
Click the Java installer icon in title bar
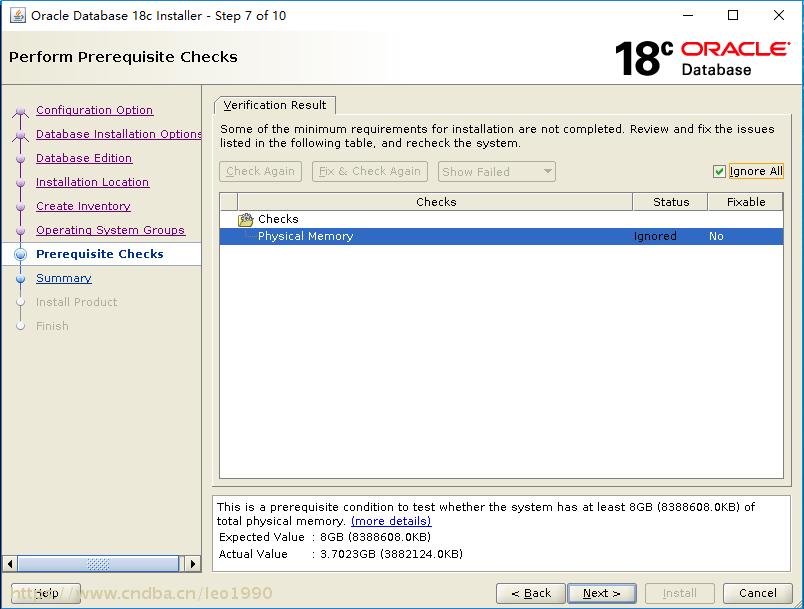(18, 15)
